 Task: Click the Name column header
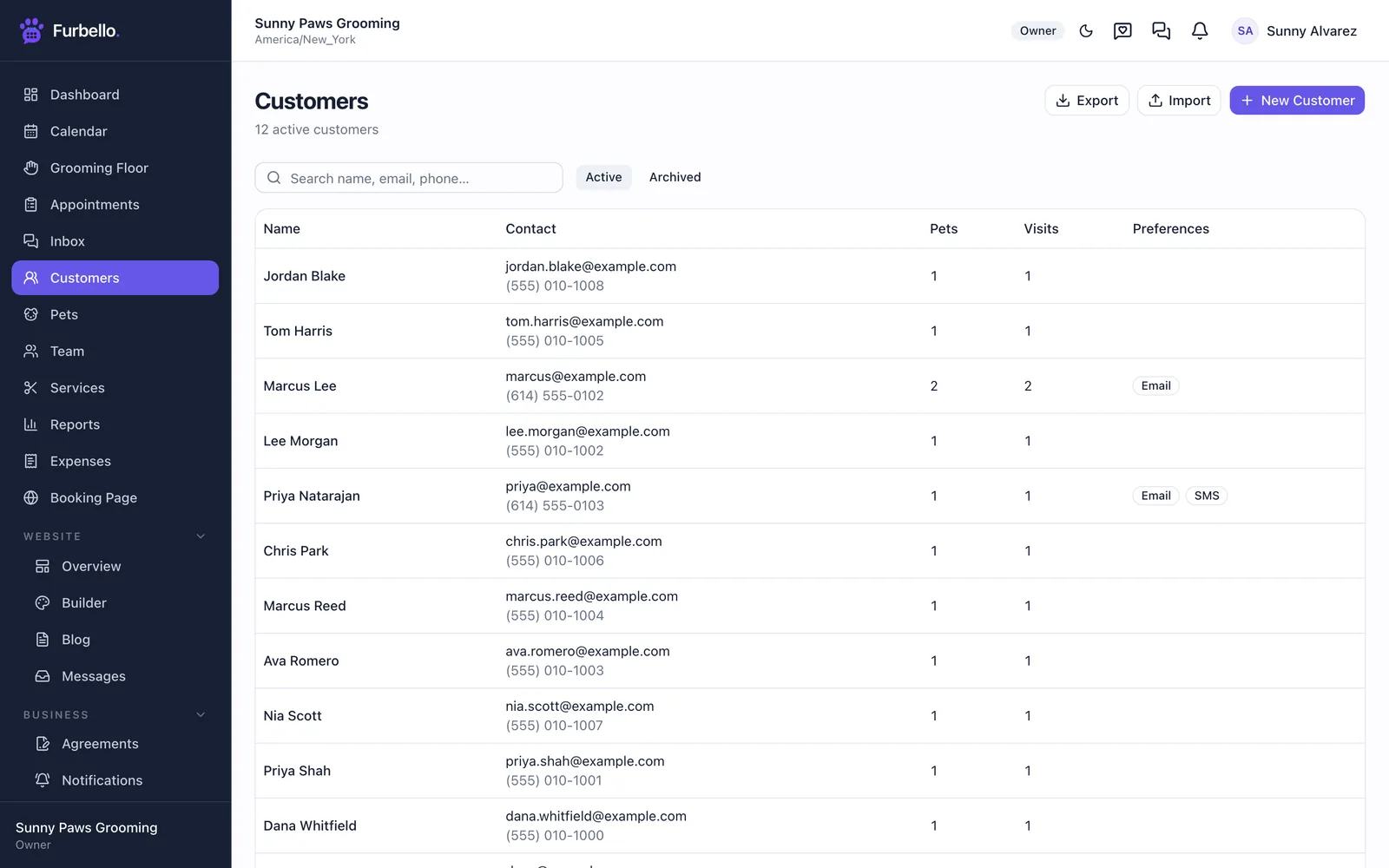coord(282,229)
